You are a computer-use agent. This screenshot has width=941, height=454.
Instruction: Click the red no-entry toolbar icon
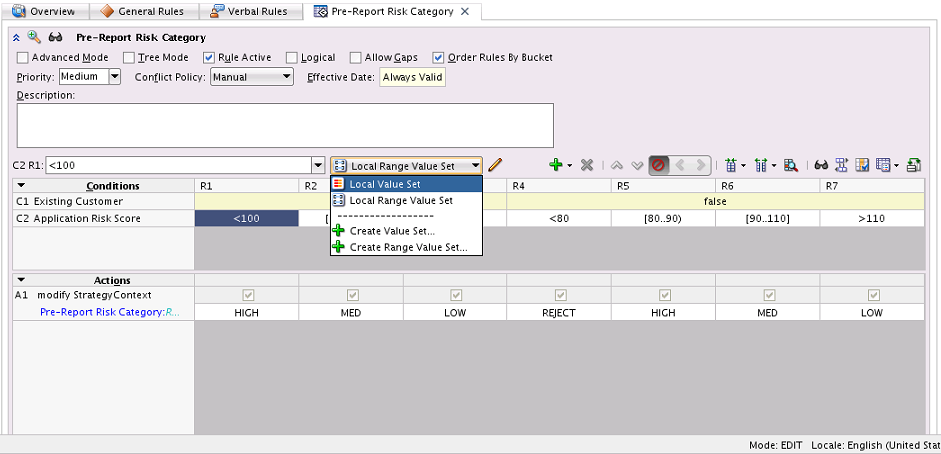click(x=658, y=165)
